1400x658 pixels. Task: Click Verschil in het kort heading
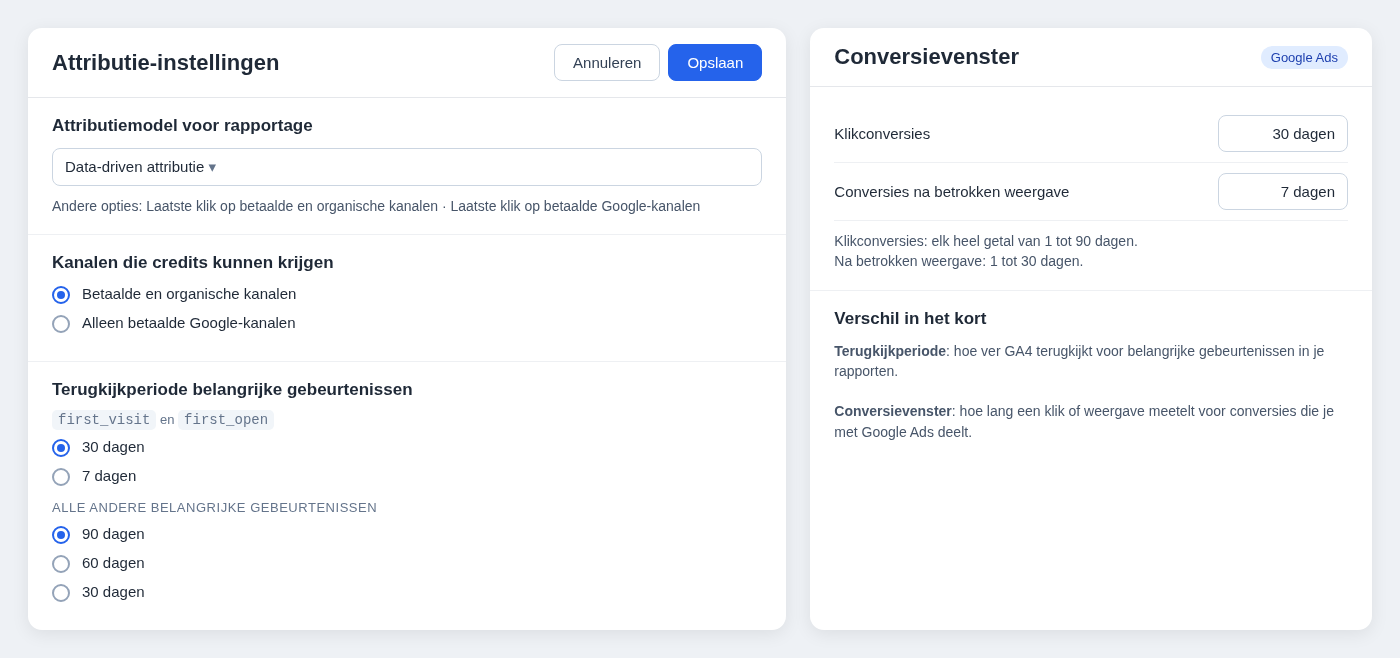point(910,319)
